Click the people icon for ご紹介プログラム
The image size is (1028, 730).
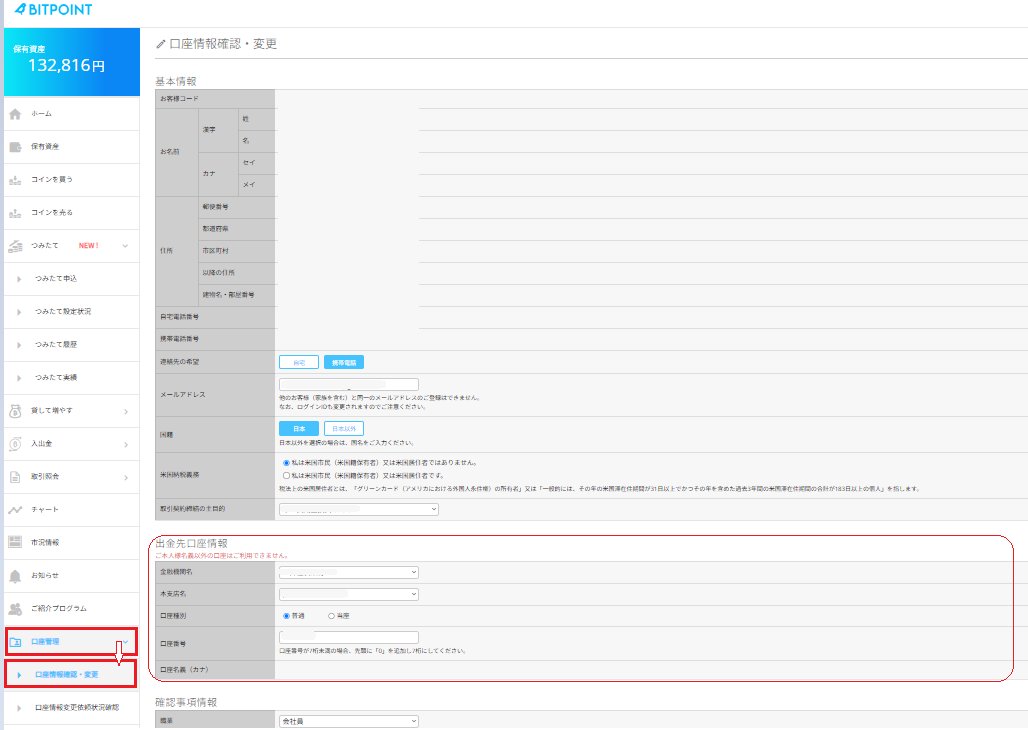click(15, 609)
